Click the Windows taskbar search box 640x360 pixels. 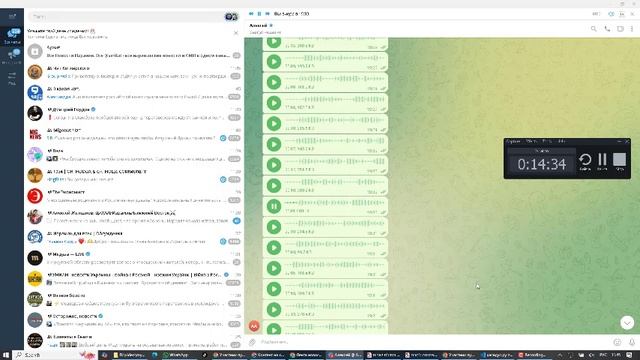tap(55, 355)
